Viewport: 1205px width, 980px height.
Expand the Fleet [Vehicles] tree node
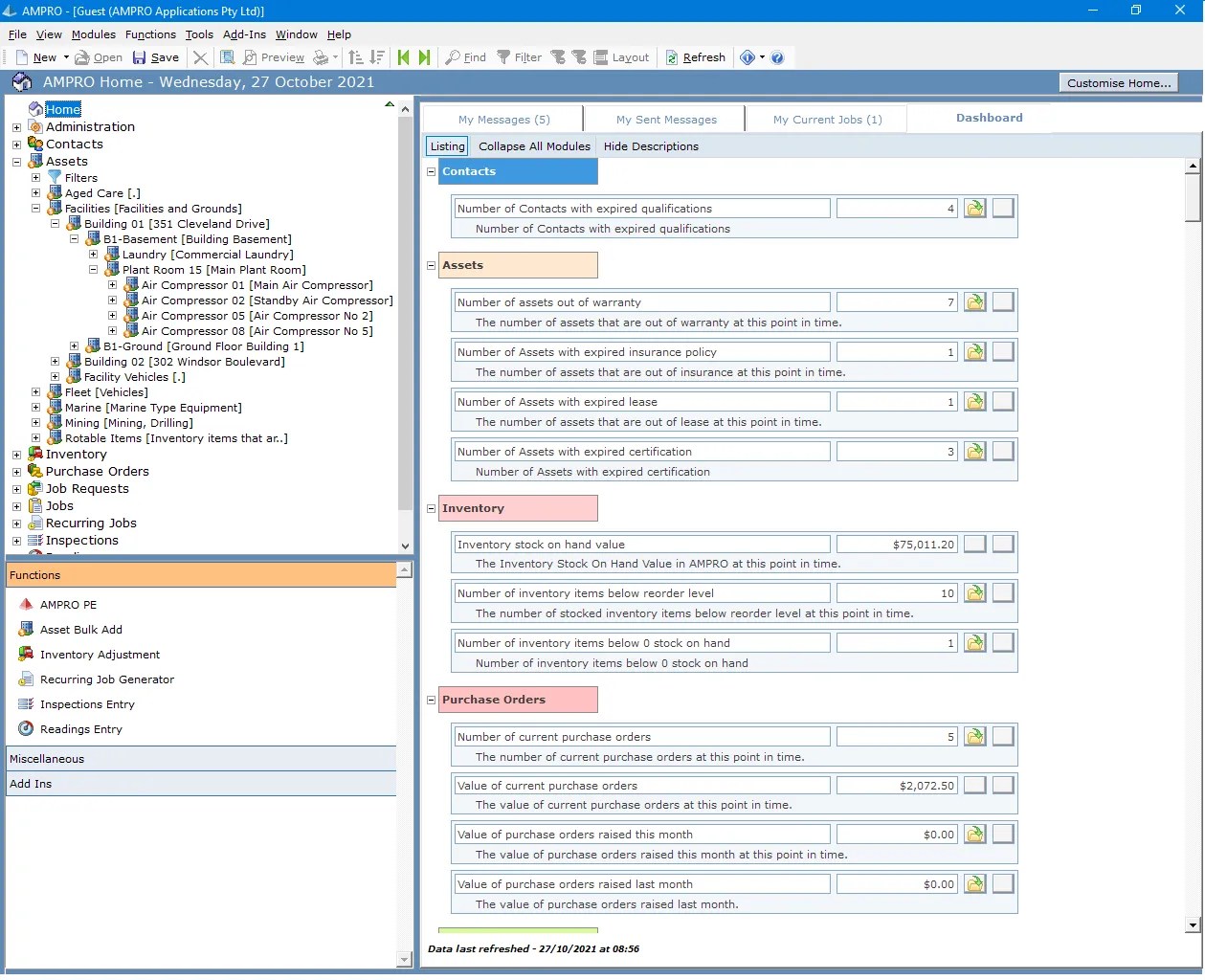pos(35,392)
